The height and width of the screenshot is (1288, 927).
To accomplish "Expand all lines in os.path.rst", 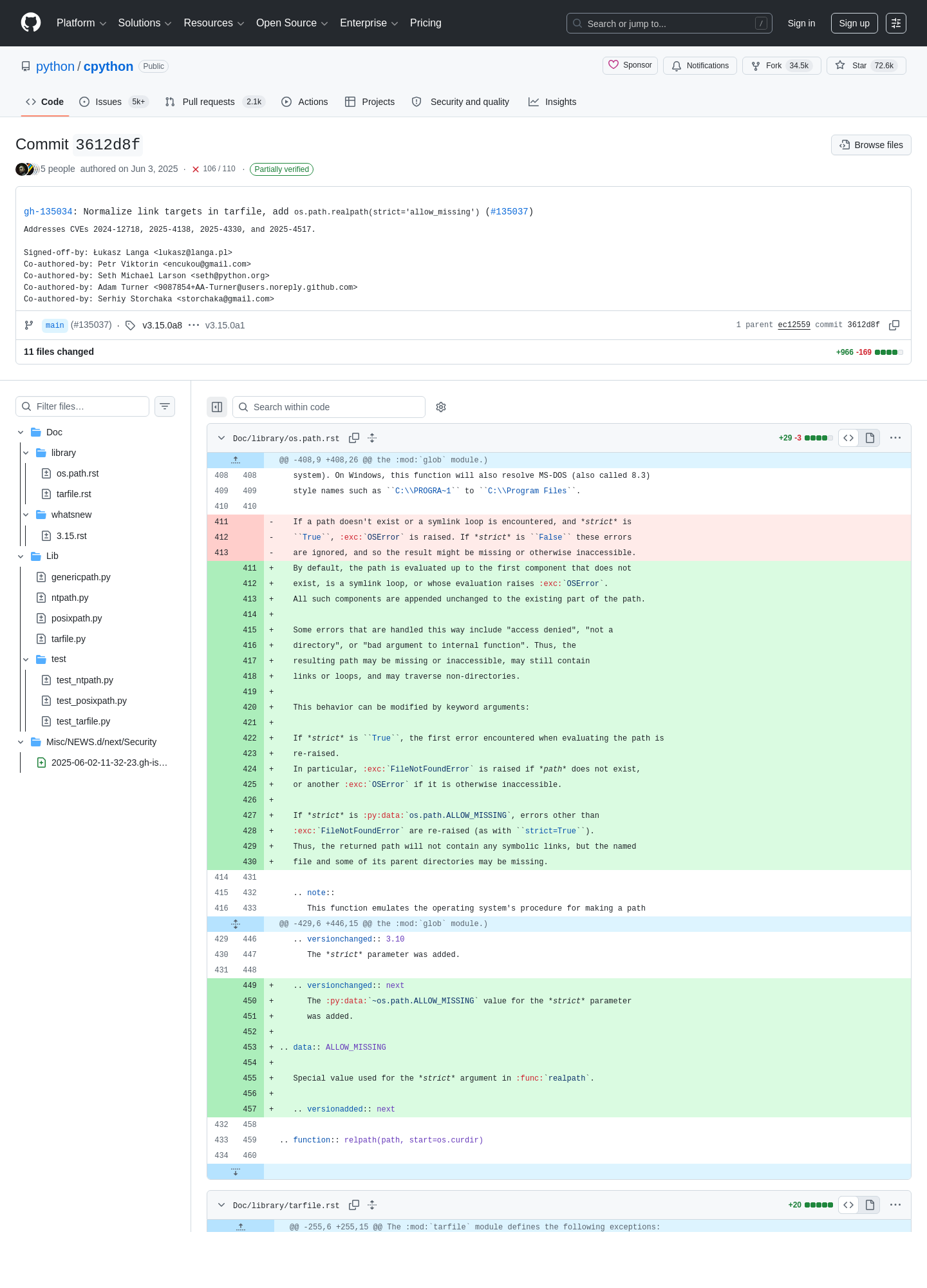I will click(x=372, y=438).
